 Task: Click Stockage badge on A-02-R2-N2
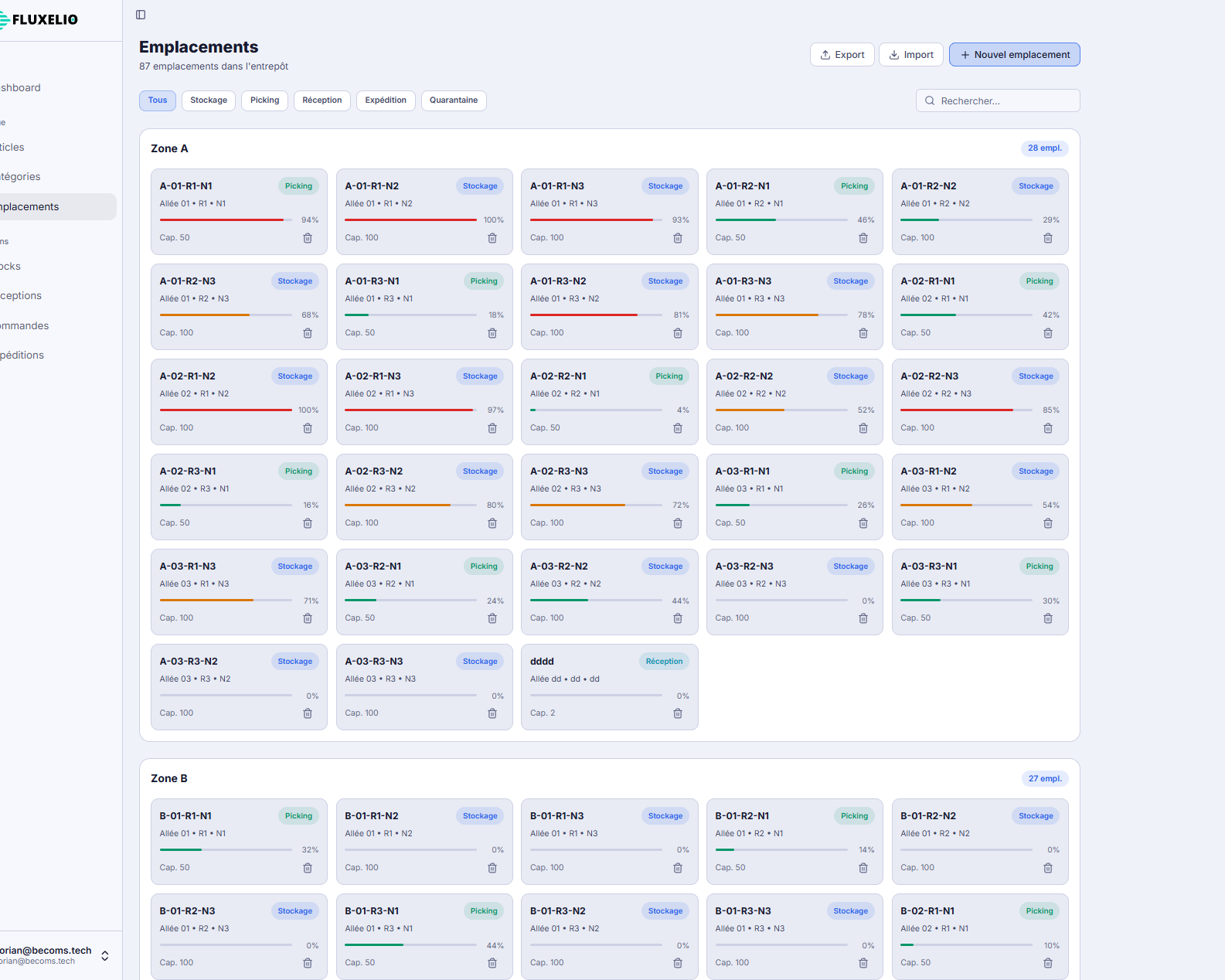(850, 376)
